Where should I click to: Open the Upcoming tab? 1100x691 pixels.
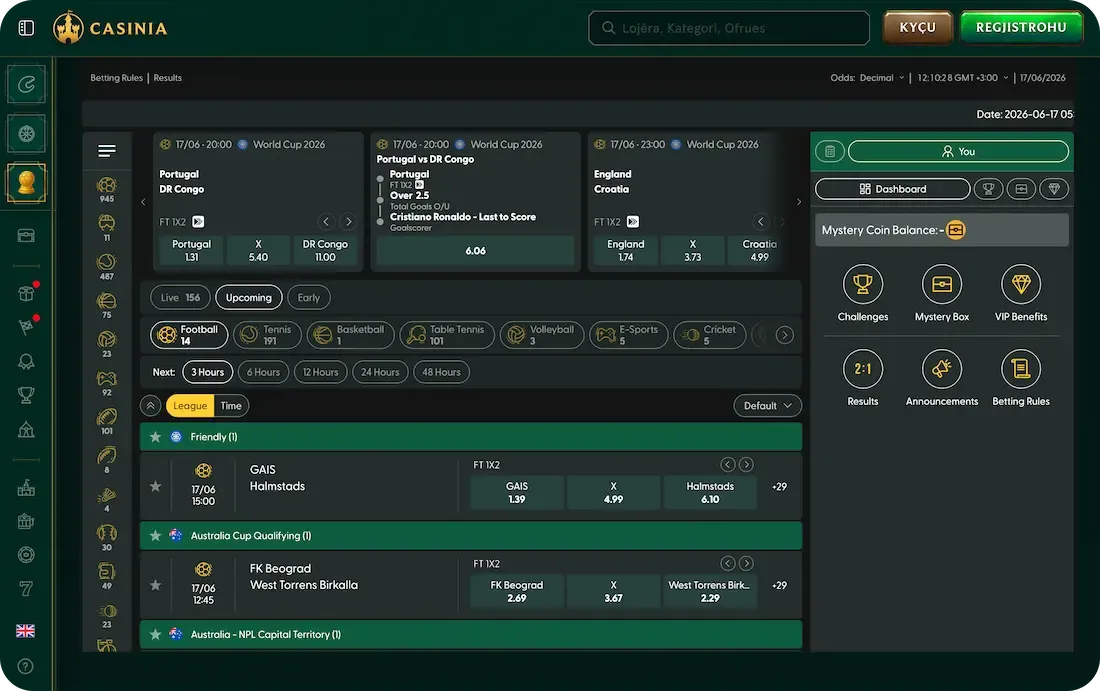click(248, 297)
